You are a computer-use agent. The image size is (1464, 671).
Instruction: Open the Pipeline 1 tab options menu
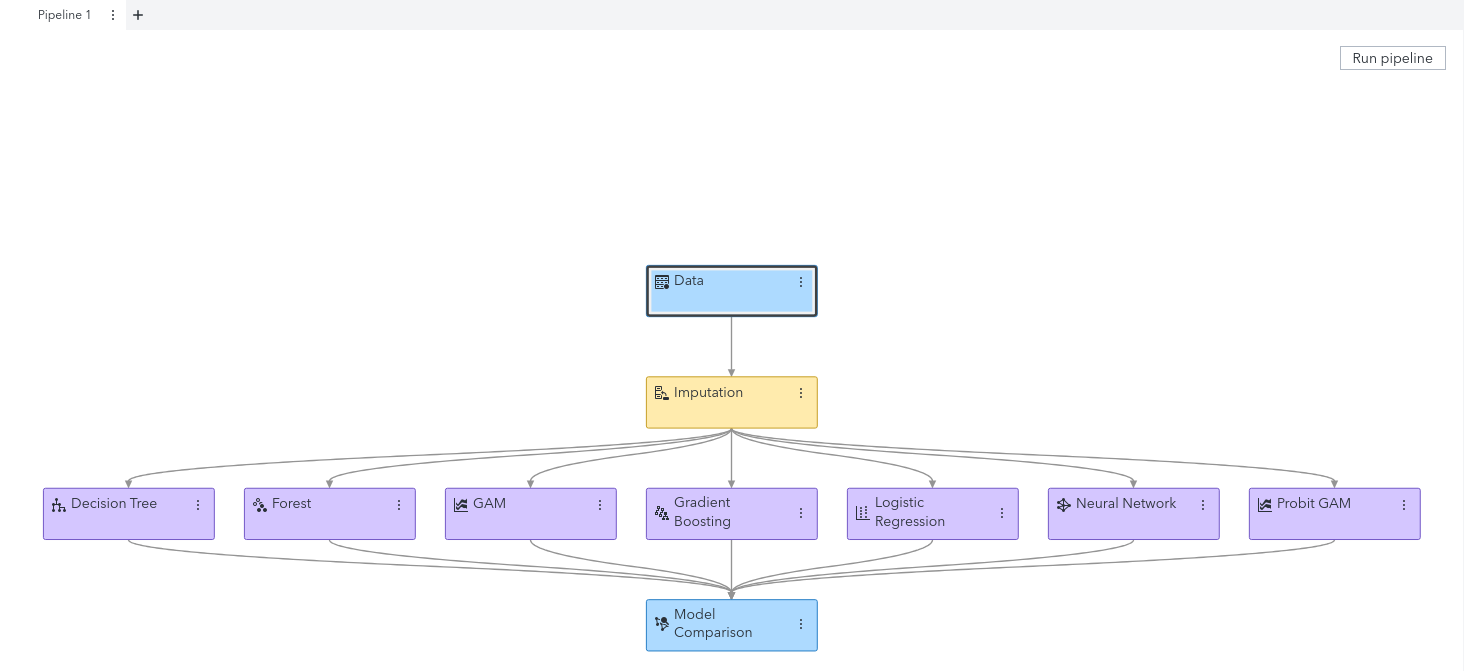(112, 15)
